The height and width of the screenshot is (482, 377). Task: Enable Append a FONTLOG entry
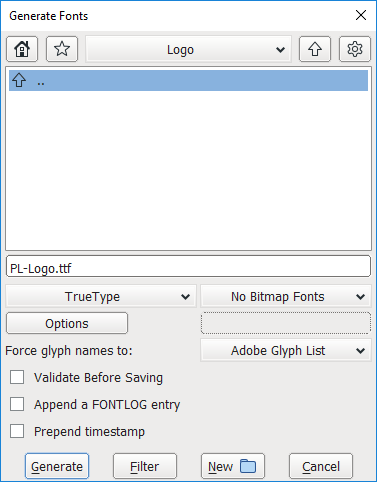pos(17,404)
